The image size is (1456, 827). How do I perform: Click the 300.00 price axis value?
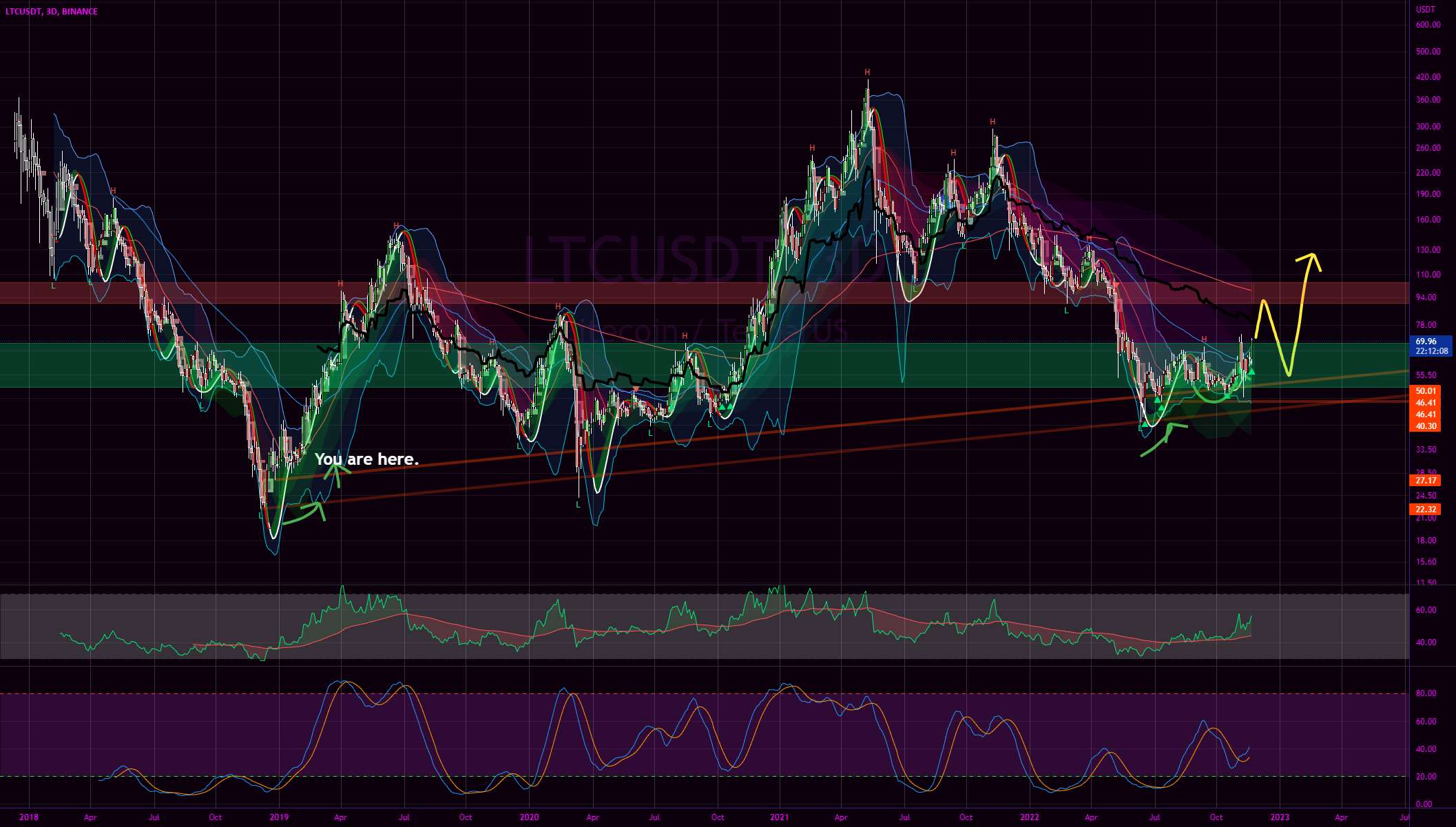1428,127
